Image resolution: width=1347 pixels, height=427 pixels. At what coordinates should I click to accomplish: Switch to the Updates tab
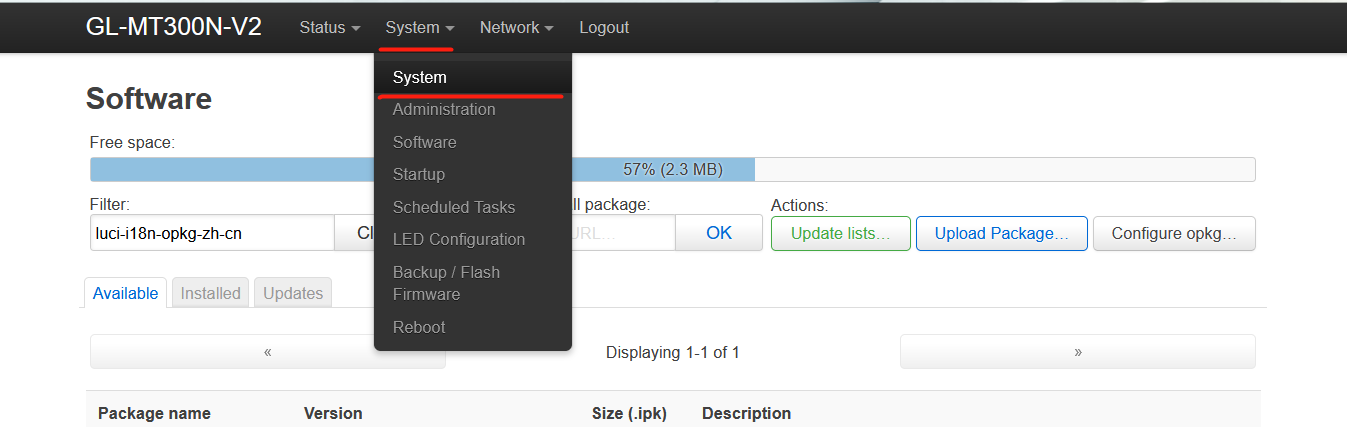[x=293, y=293]
